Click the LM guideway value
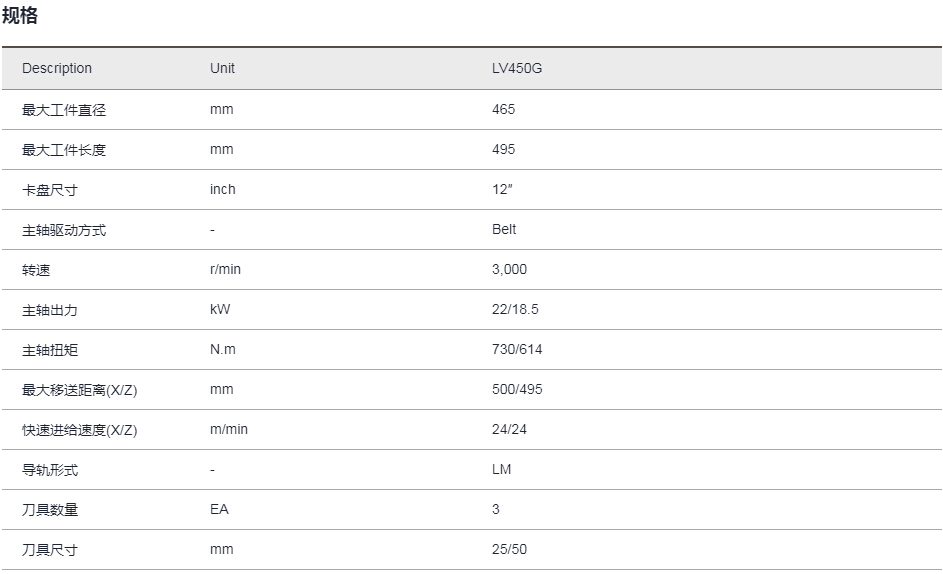This screenshot has width=943, height=574. click(502, 469)
